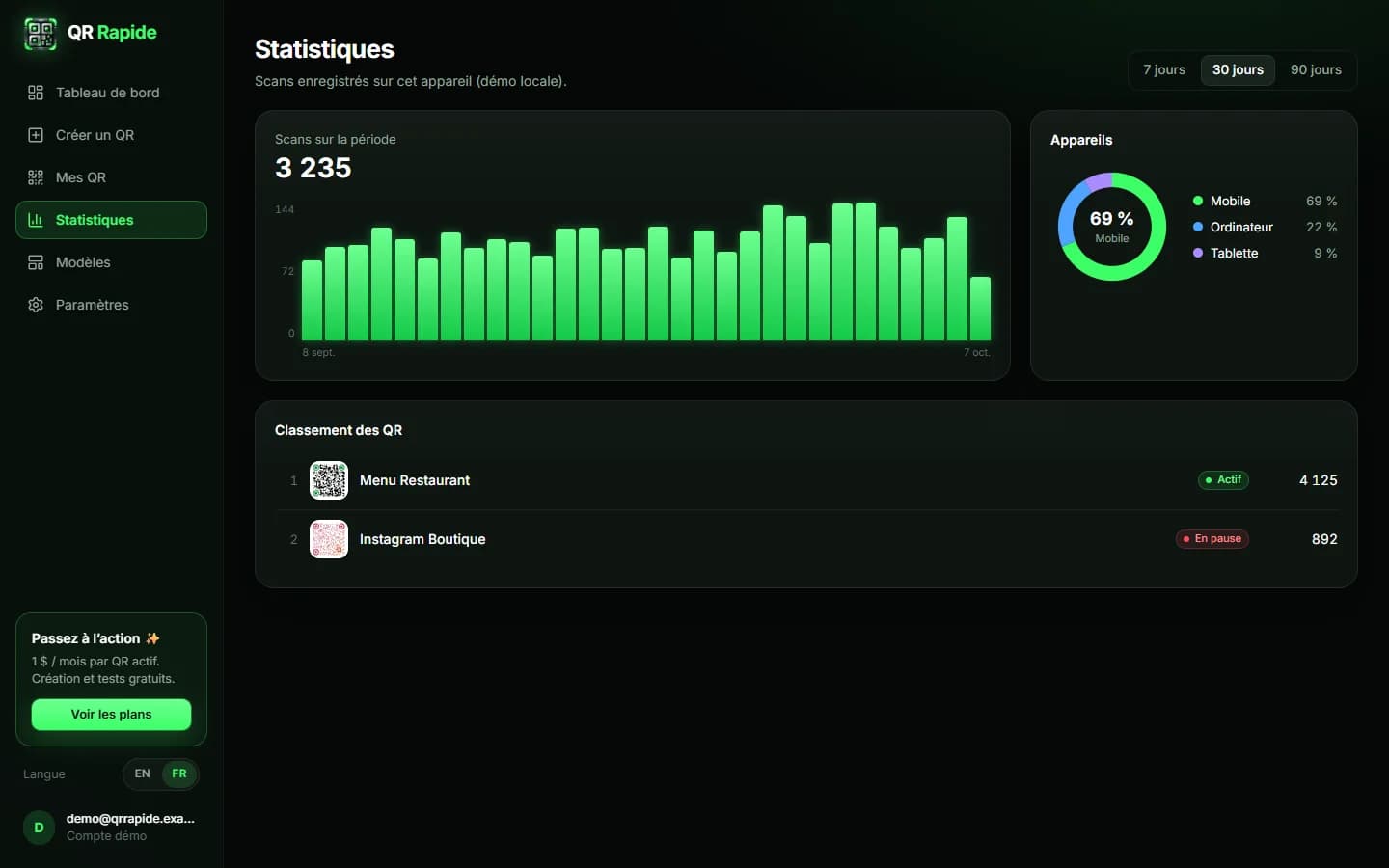Click the Paramètres gear icon
The height and width of the screenshot is (868, 1389).
[x=36, y=305]
